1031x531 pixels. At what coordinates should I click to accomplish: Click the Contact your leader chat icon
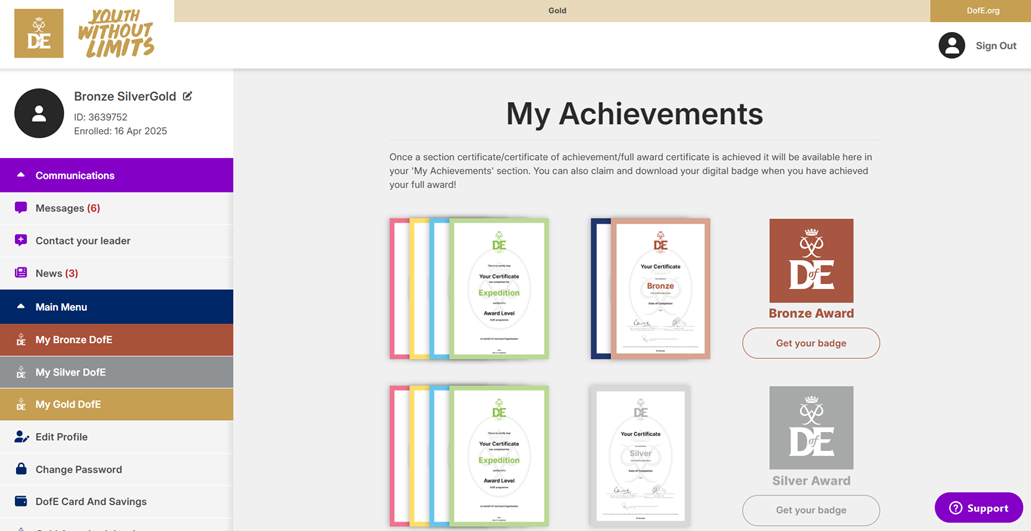tap(21, 241)
